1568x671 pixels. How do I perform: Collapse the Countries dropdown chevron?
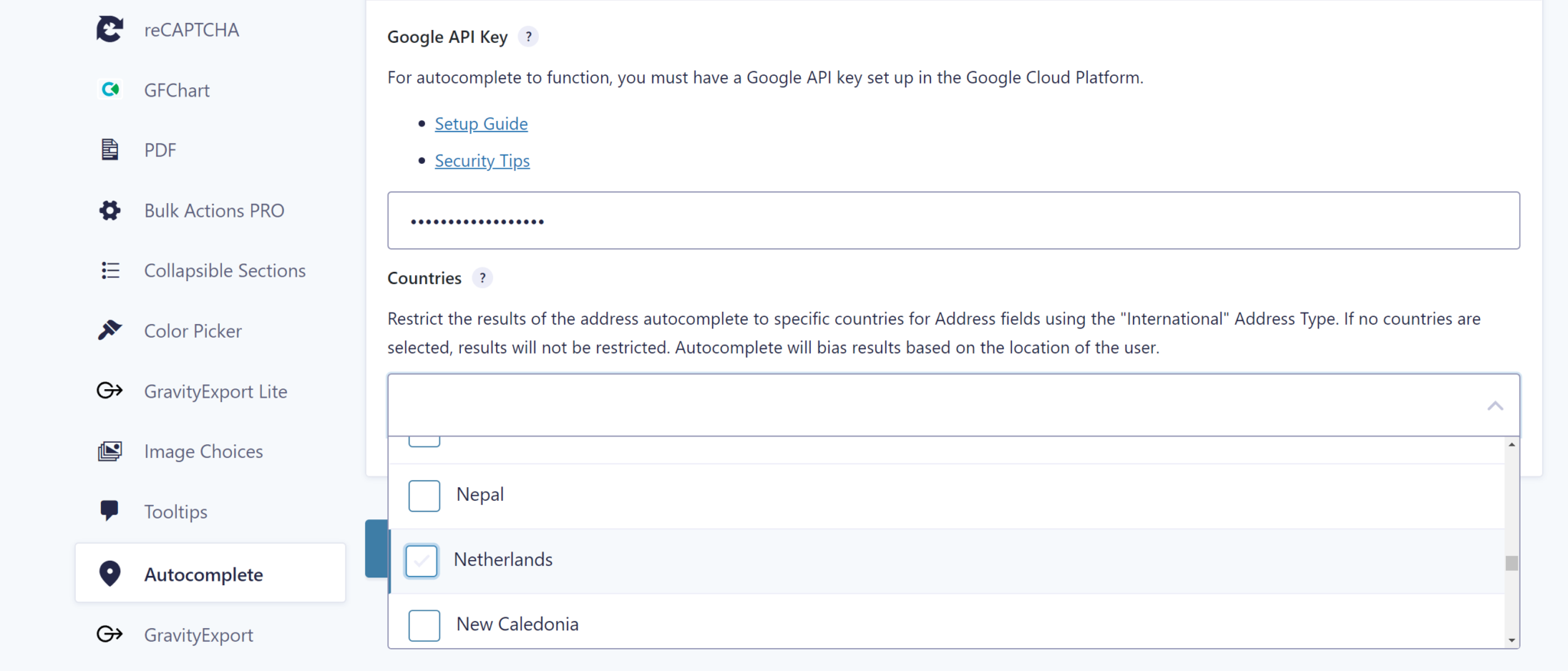point(1494,406)
